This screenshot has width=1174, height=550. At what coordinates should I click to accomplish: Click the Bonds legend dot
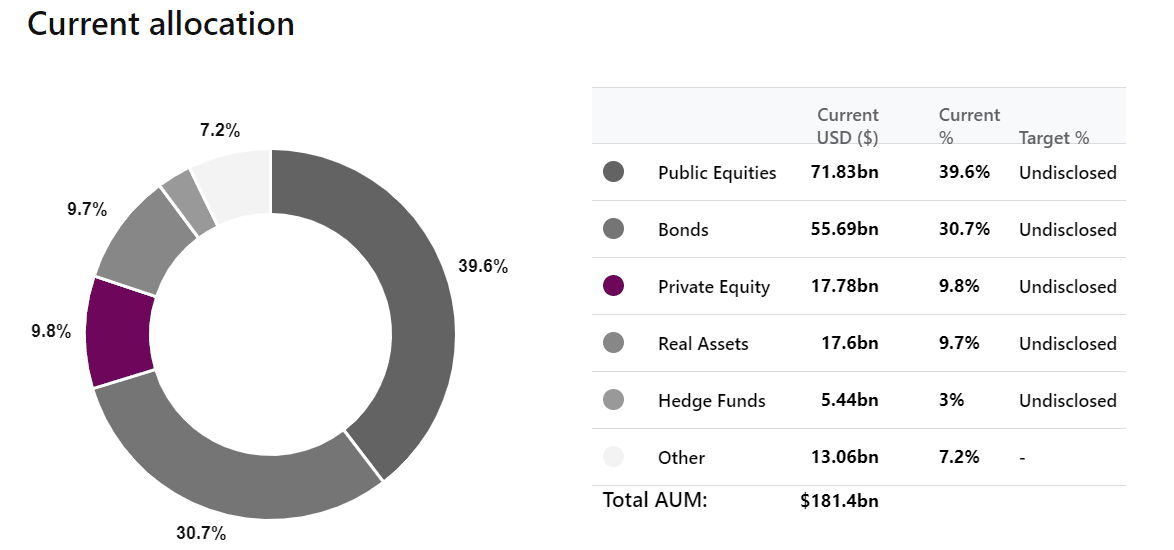point(613,229)
